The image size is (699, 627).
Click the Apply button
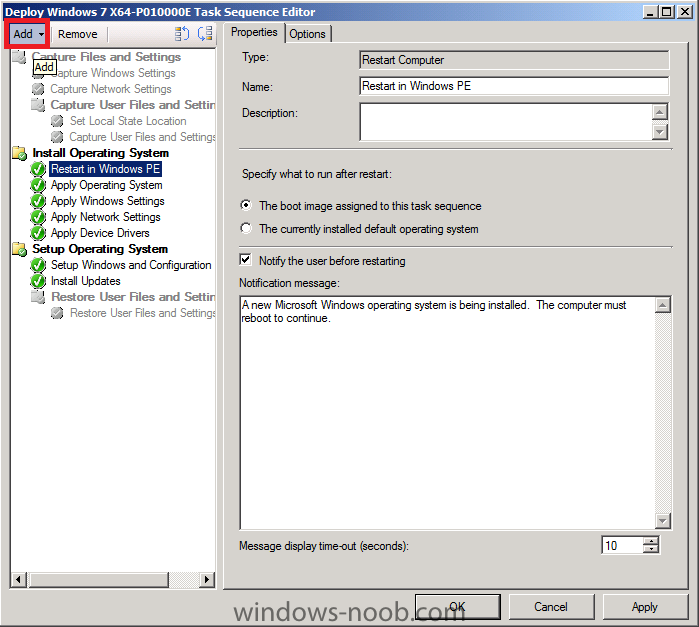645,607
